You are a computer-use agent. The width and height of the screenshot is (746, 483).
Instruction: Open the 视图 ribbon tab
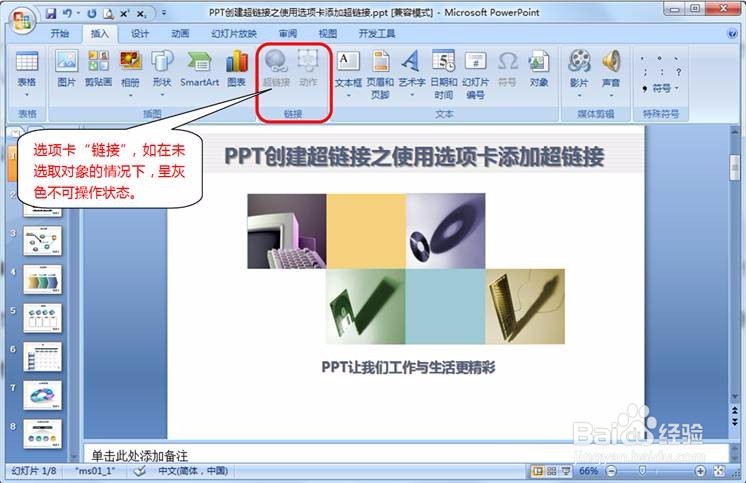click(x=328, y=33)
